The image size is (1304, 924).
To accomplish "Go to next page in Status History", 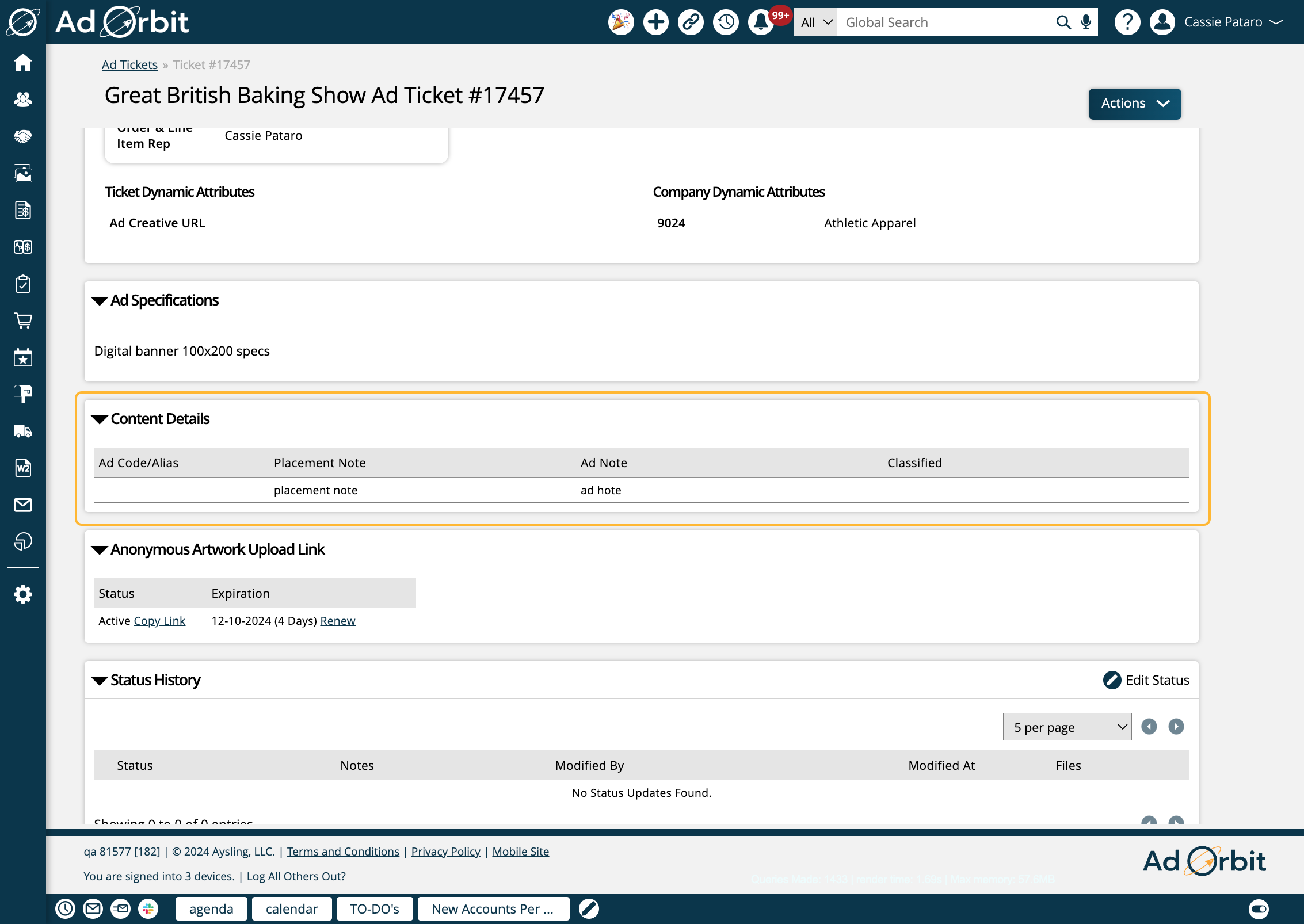I will (1176, 727).
